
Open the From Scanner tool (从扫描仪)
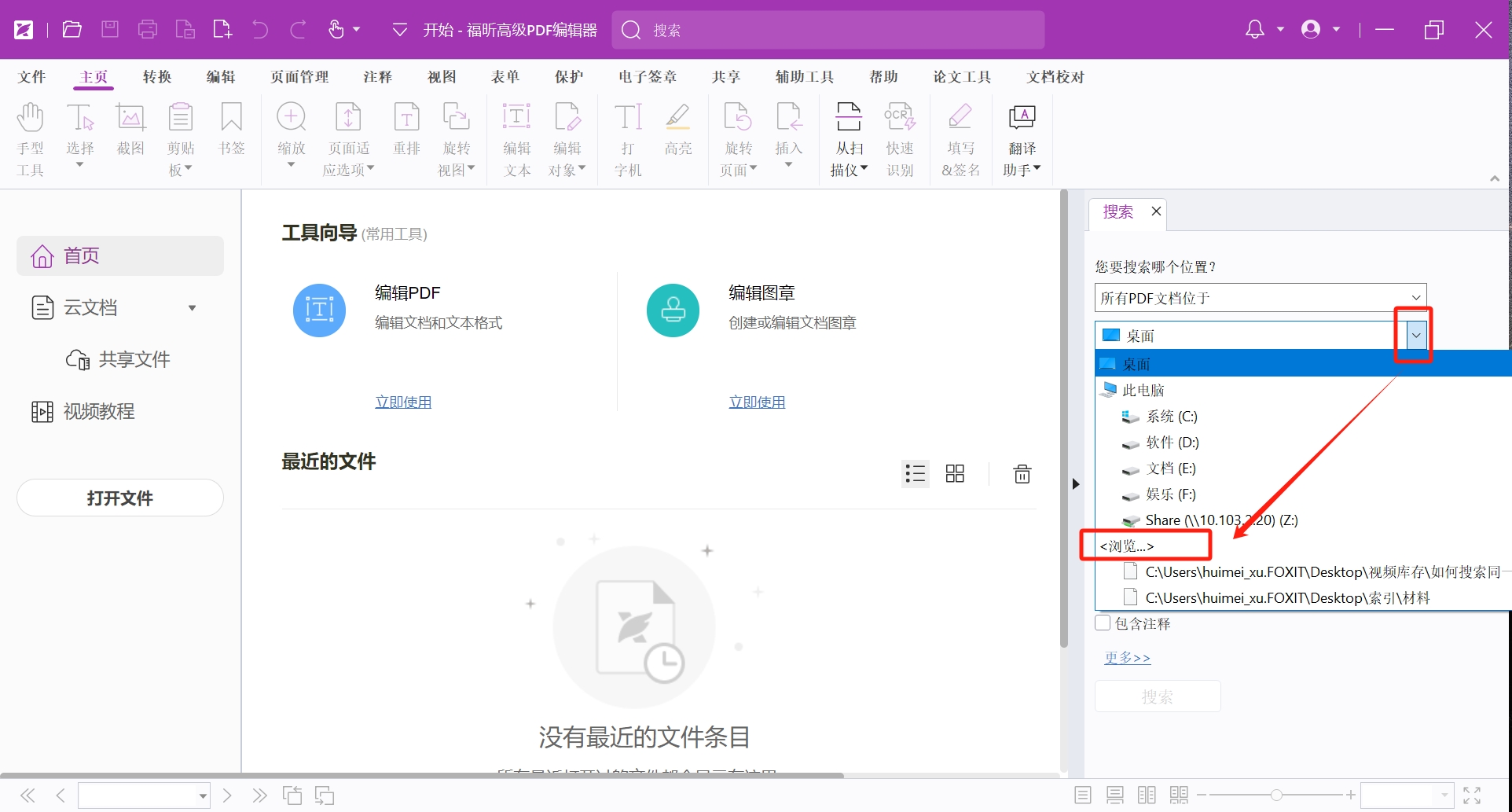[x=849, y=139]
